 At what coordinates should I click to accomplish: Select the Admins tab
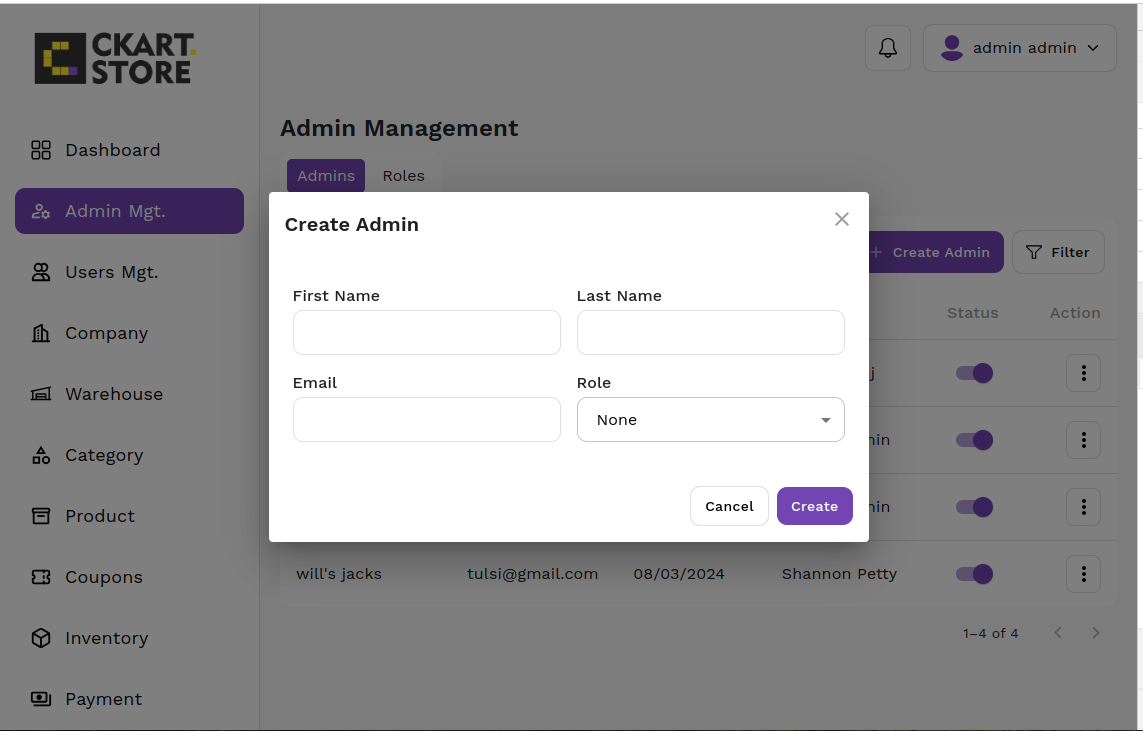326,176
